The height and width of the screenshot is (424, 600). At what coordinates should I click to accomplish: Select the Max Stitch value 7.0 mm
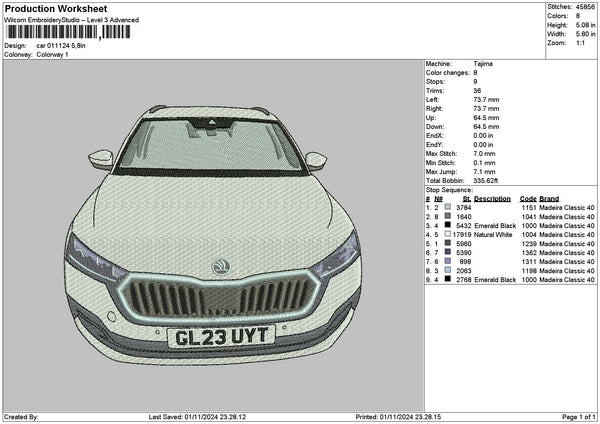point(484,153)
